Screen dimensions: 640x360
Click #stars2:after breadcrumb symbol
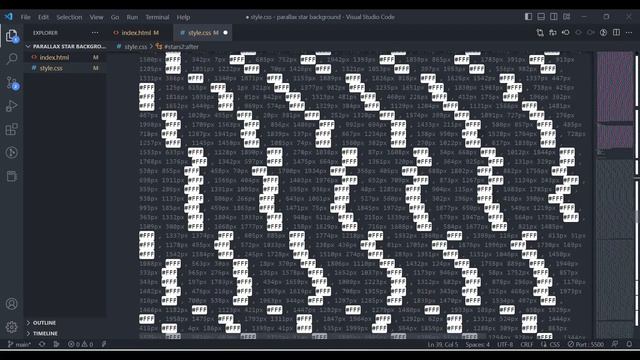coord(182,47)
